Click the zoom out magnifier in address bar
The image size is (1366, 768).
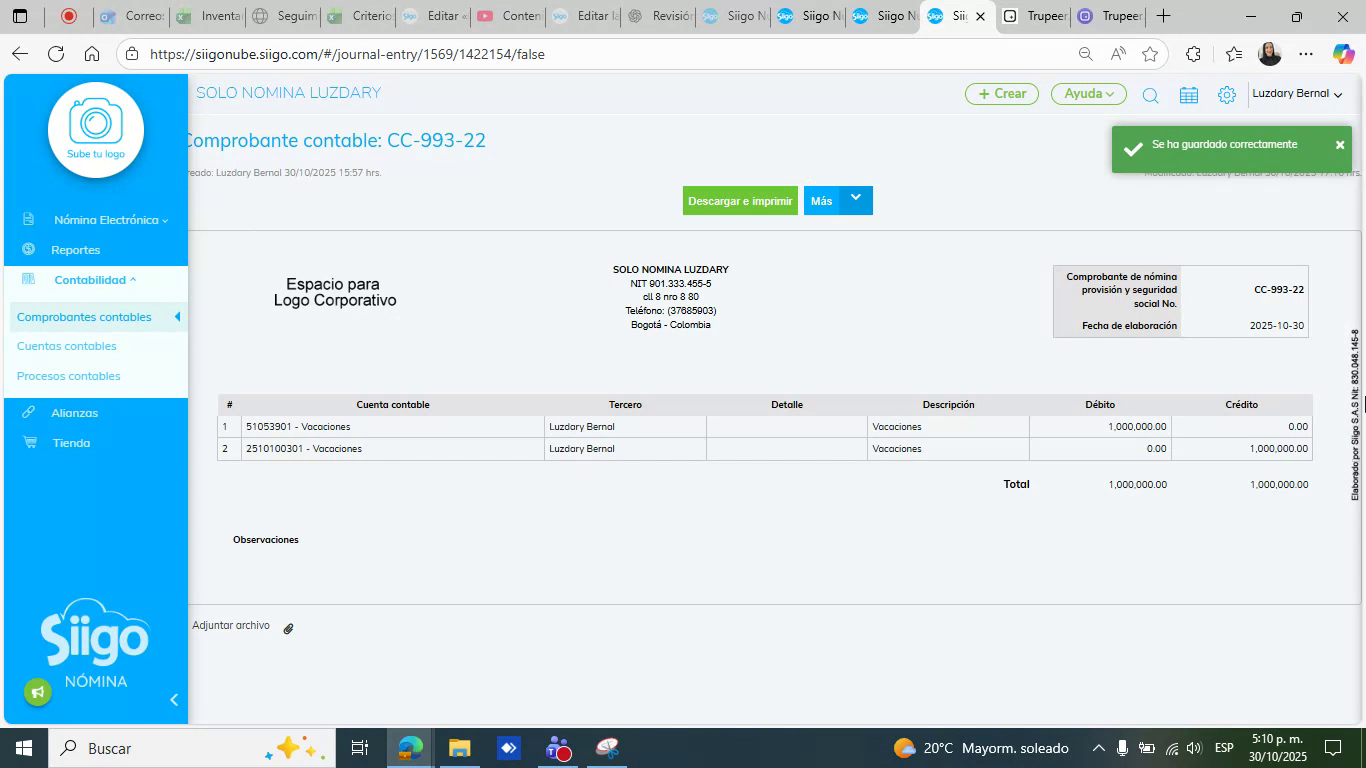(x=1085, y=54)
